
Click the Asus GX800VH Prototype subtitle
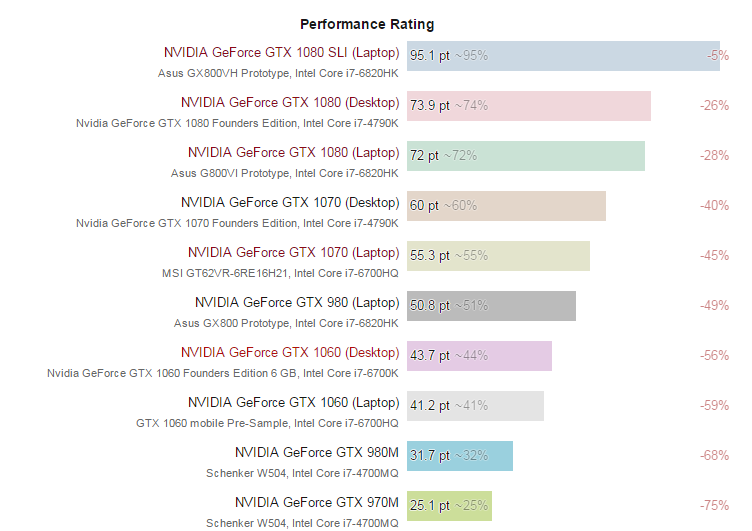(278, 73)
